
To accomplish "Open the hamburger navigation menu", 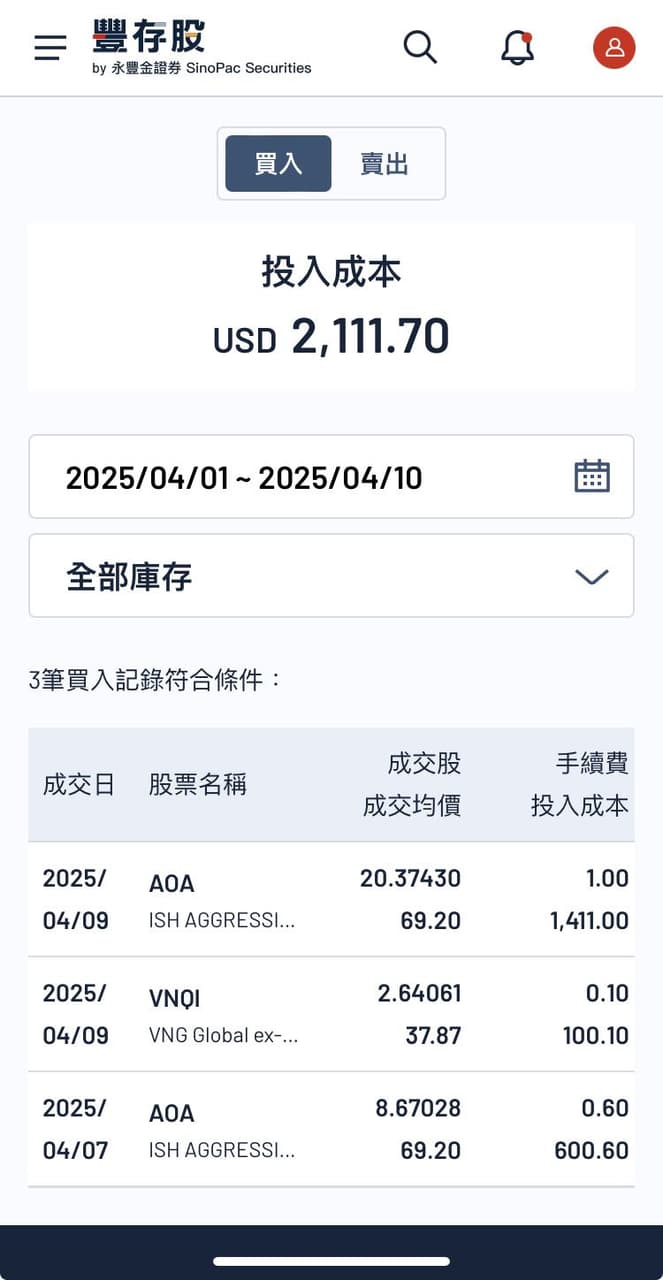I will (50, 48).
